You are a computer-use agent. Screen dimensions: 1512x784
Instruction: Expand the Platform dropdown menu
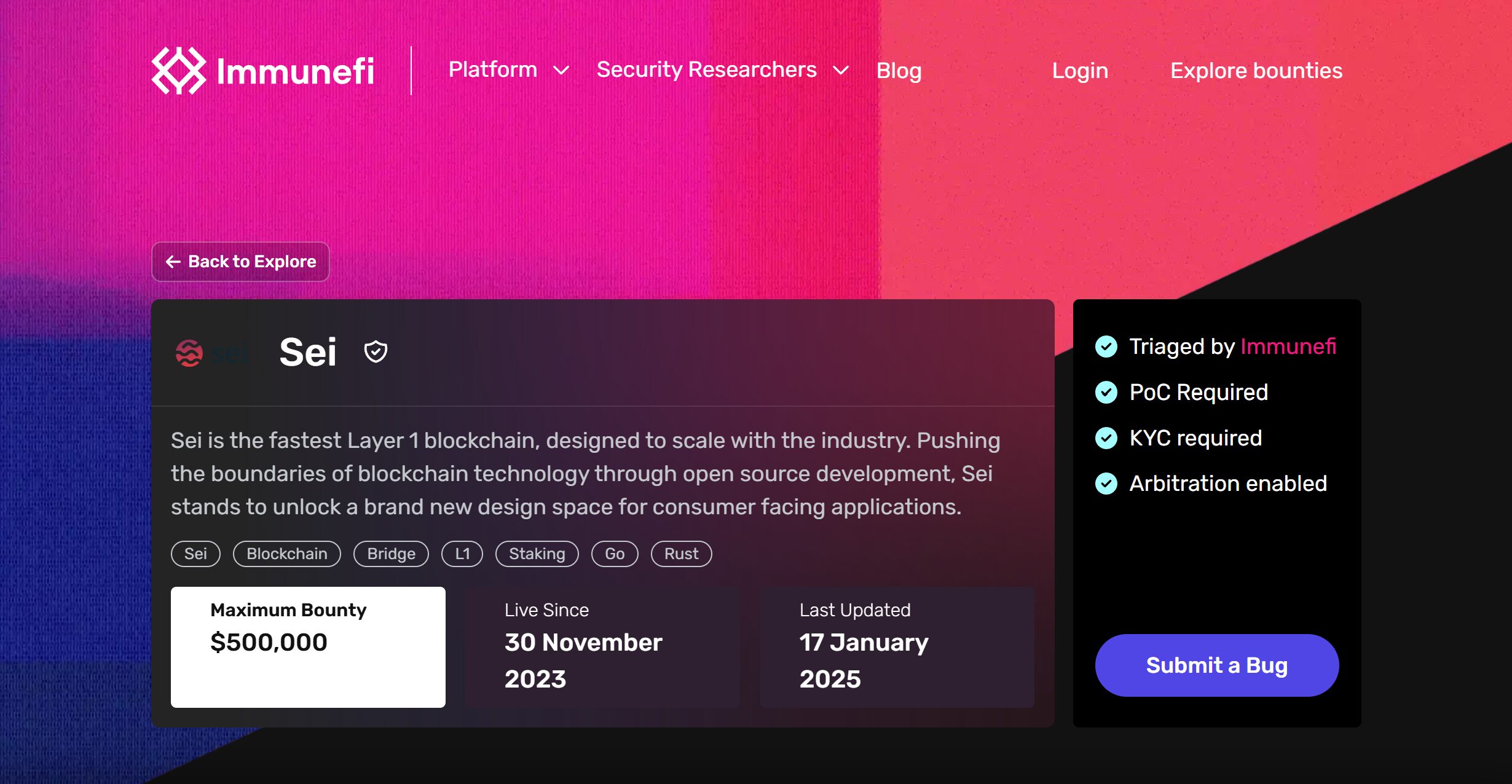point(493,70)
